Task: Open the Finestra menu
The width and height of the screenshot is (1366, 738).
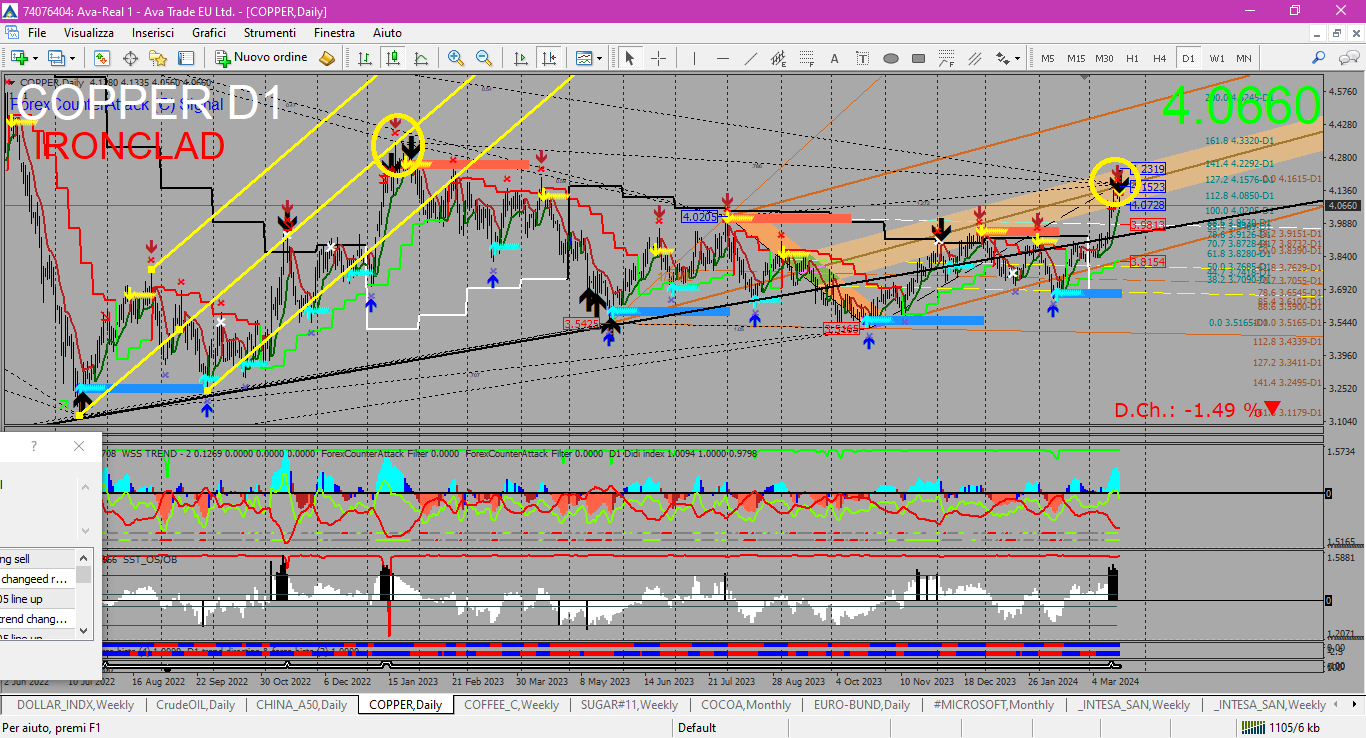Action: (x=334, y=33)
